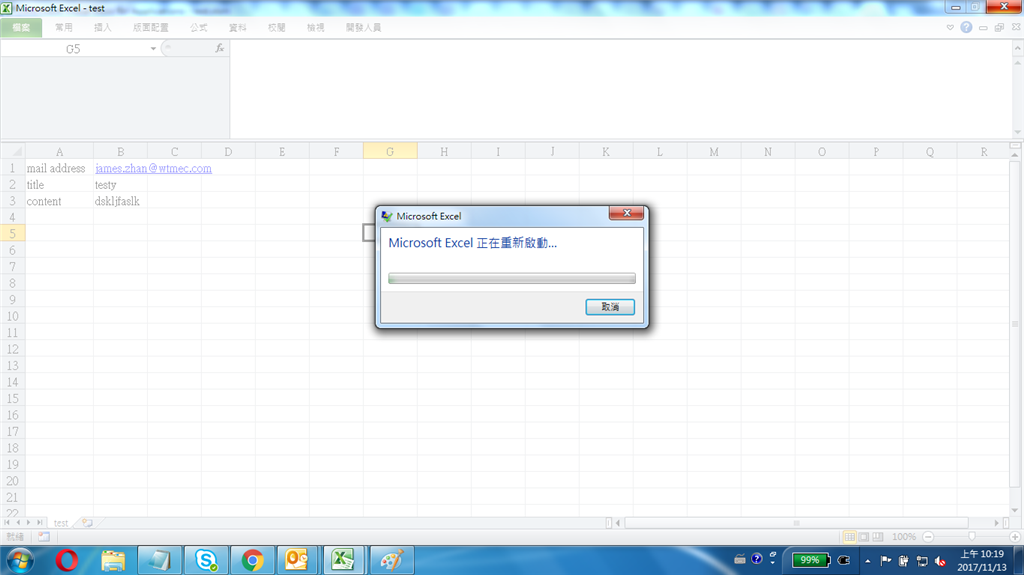Minimize the ribbon with the heart-shaped arrow
Image resolution: width=1024 pixels, height=575 pixels.
(950, 27)
